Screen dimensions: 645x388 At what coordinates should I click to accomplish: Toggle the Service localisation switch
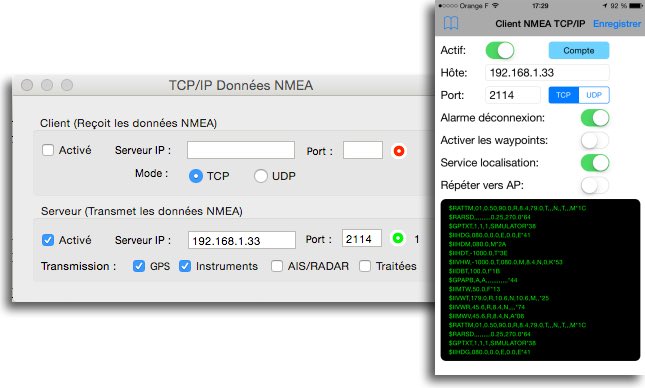595,163
